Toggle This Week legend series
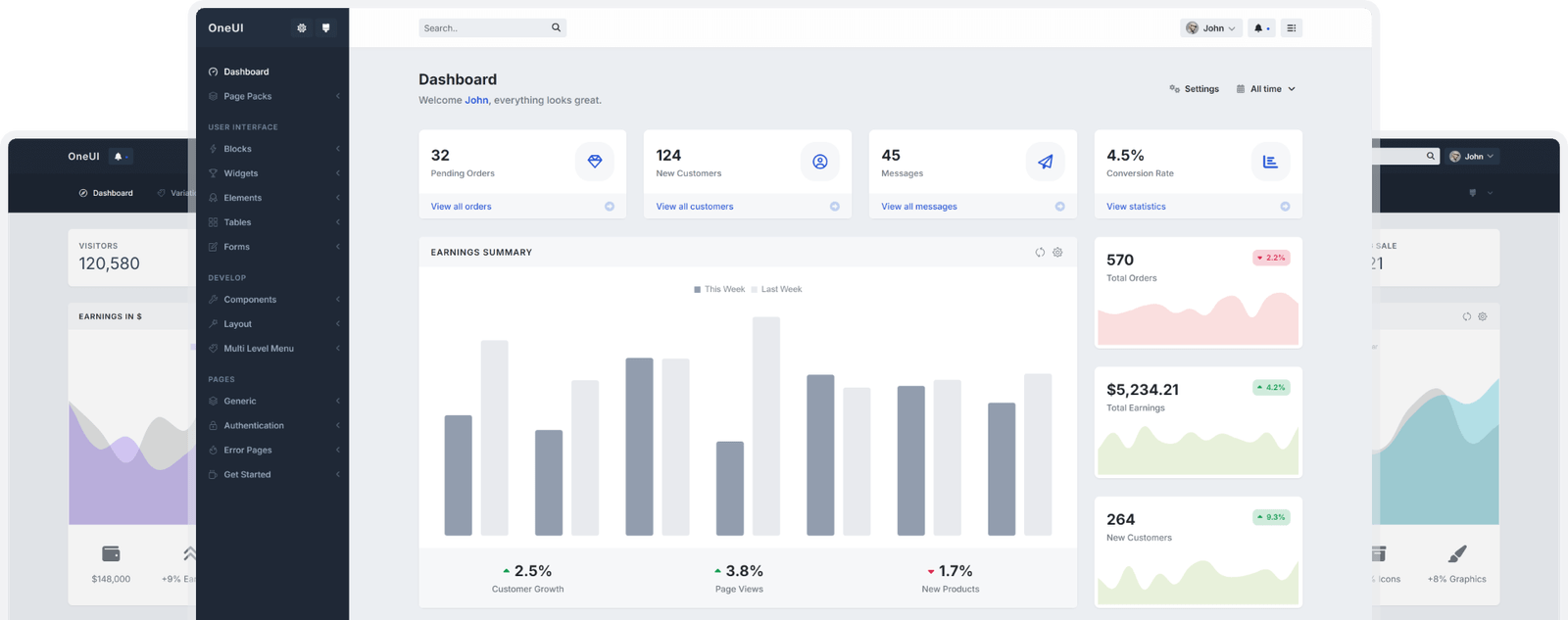 point(719,290)
